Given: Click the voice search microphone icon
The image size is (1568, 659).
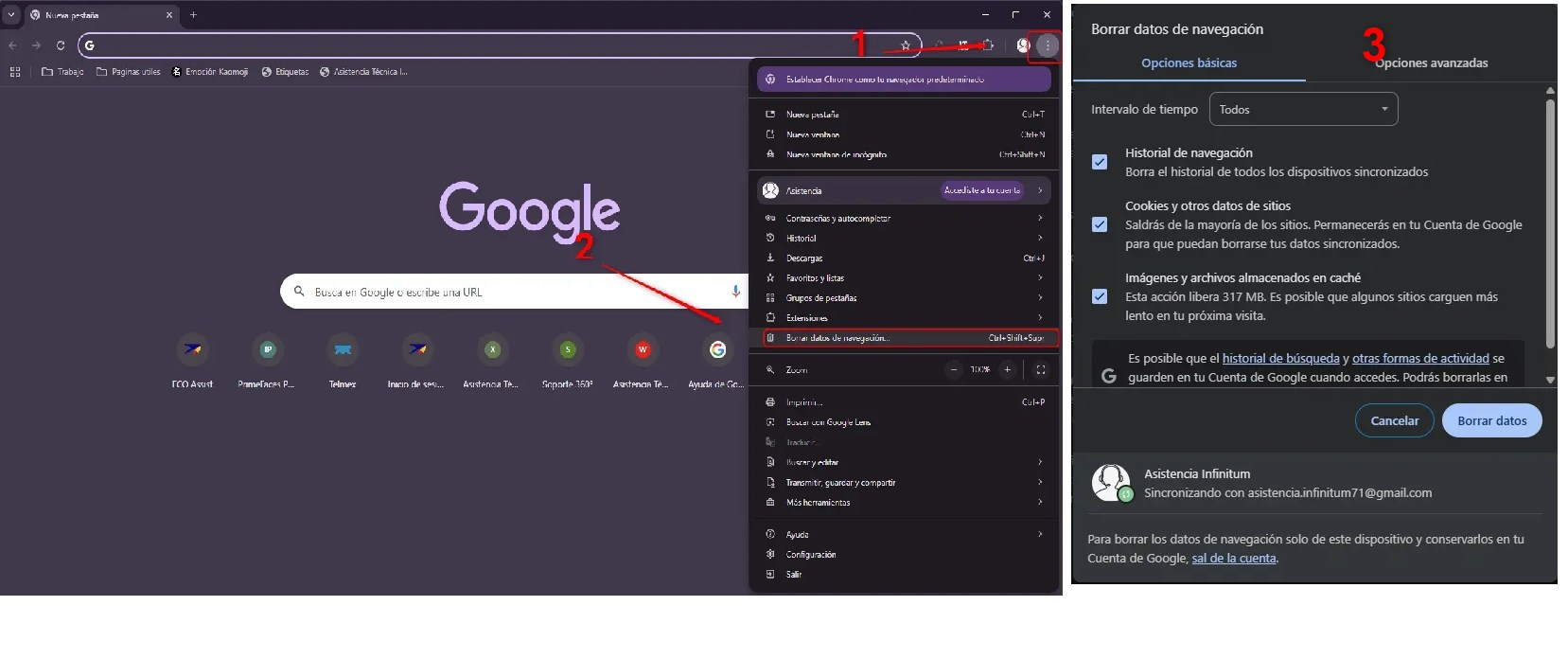Looking at the screenshot, I should click(735, 292).
